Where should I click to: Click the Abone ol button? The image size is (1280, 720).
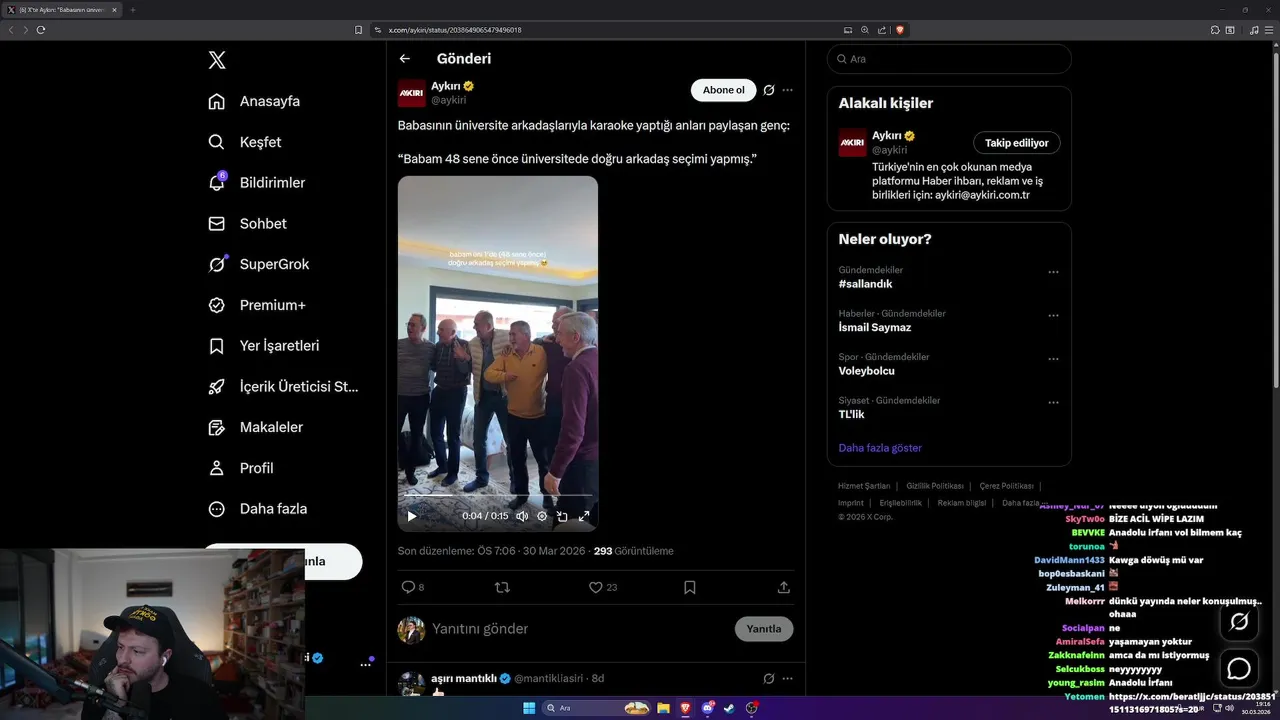(x=723, y=90)
